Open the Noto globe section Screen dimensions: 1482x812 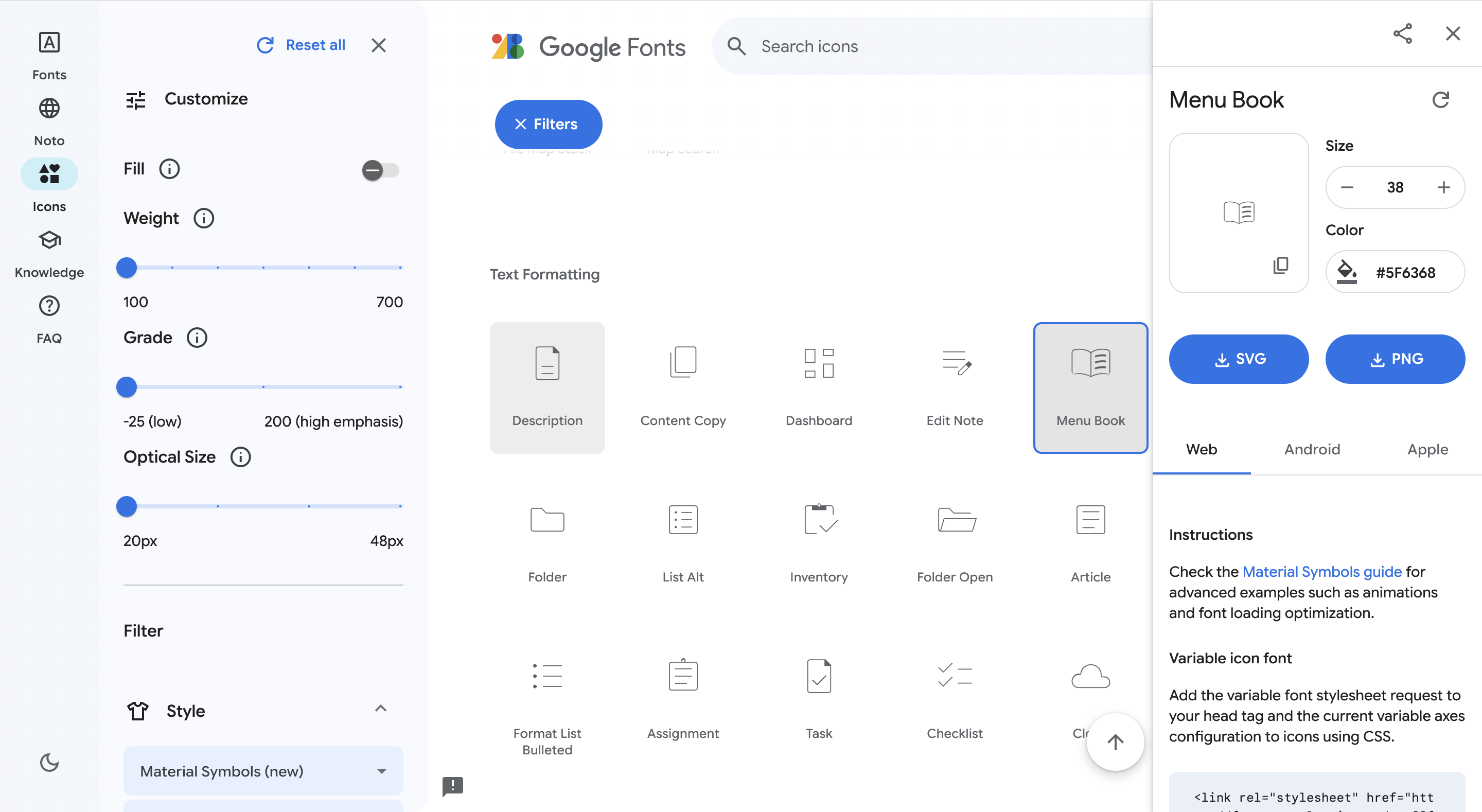[x=49, y=122]
